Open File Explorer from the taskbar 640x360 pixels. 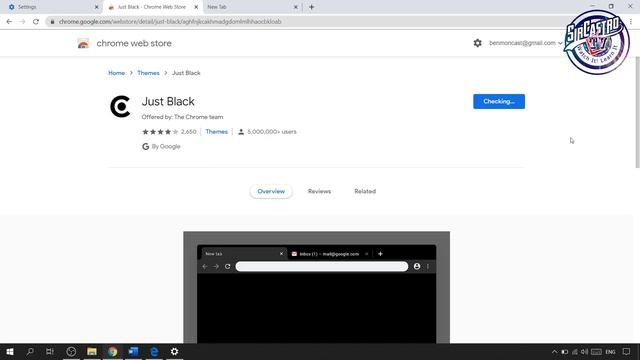tap(92, 351)
